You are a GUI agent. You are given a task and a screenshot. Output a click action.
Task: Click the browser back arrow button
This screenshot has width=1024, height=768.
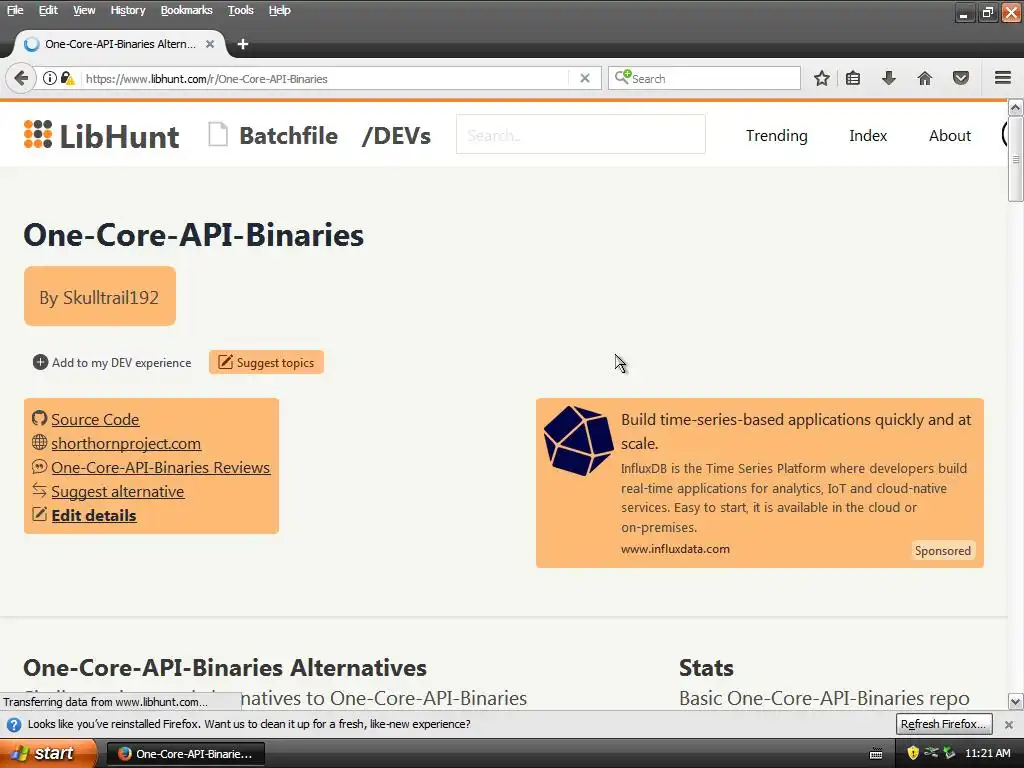point(21,78)
